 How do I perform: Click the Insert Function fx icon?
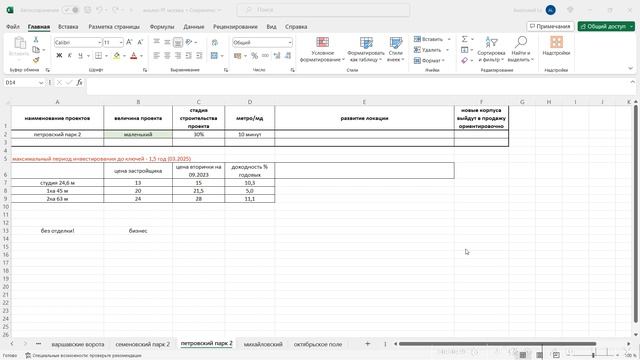(x=79, y=82)
